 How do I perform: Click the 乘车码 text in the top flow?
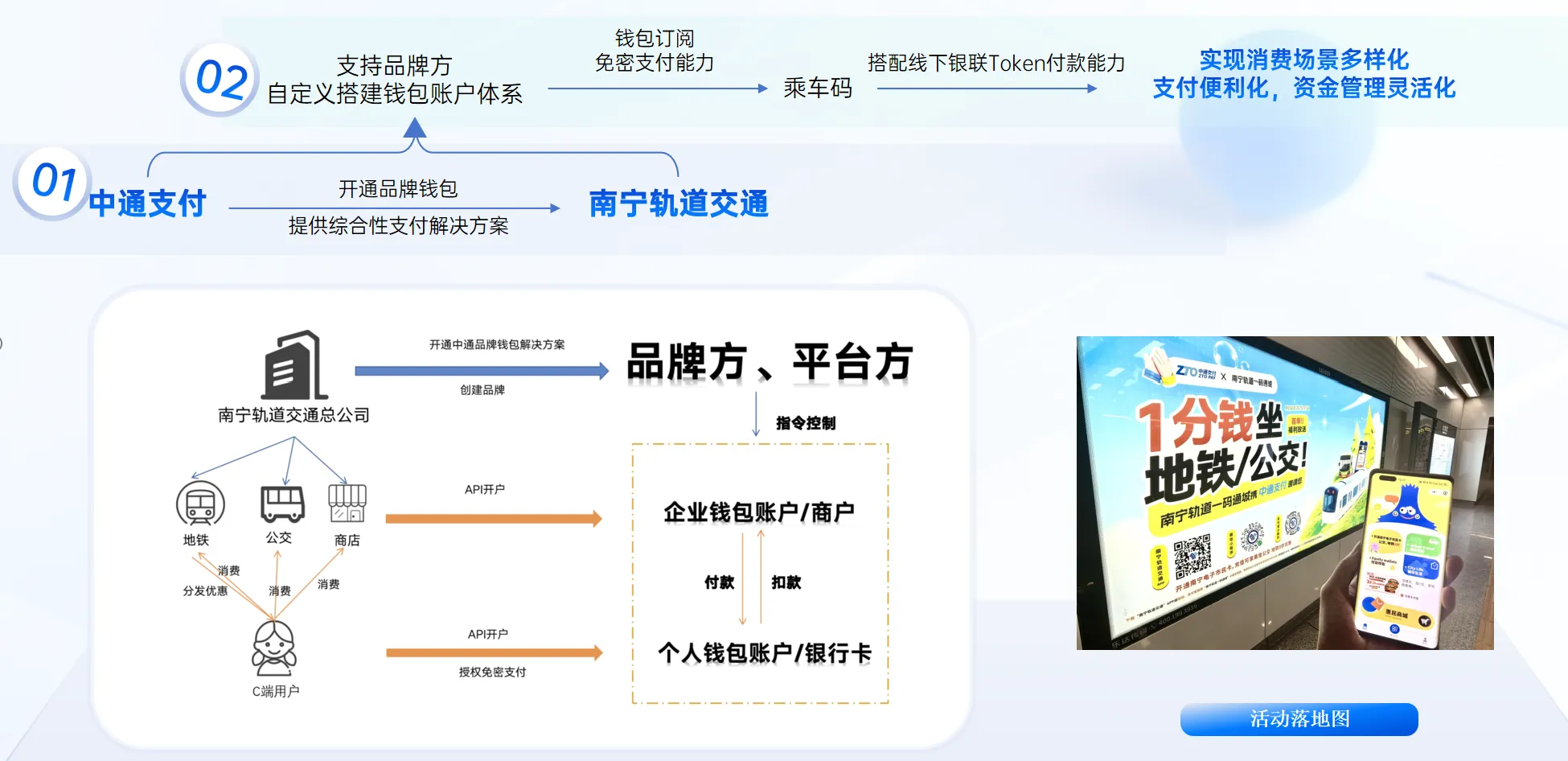817,88
